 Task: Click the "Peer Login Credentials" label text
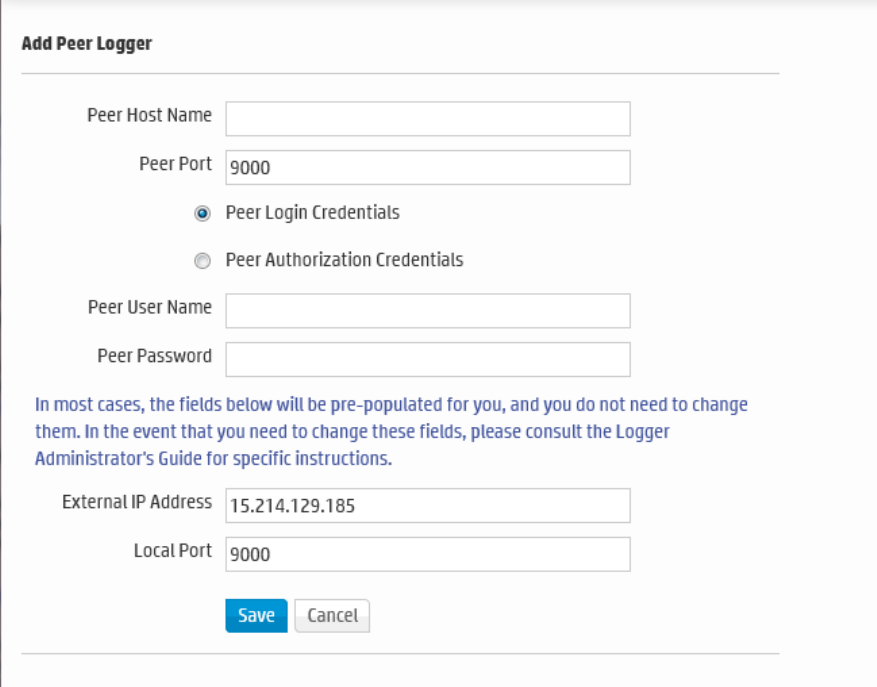click(x=312, y=213)
